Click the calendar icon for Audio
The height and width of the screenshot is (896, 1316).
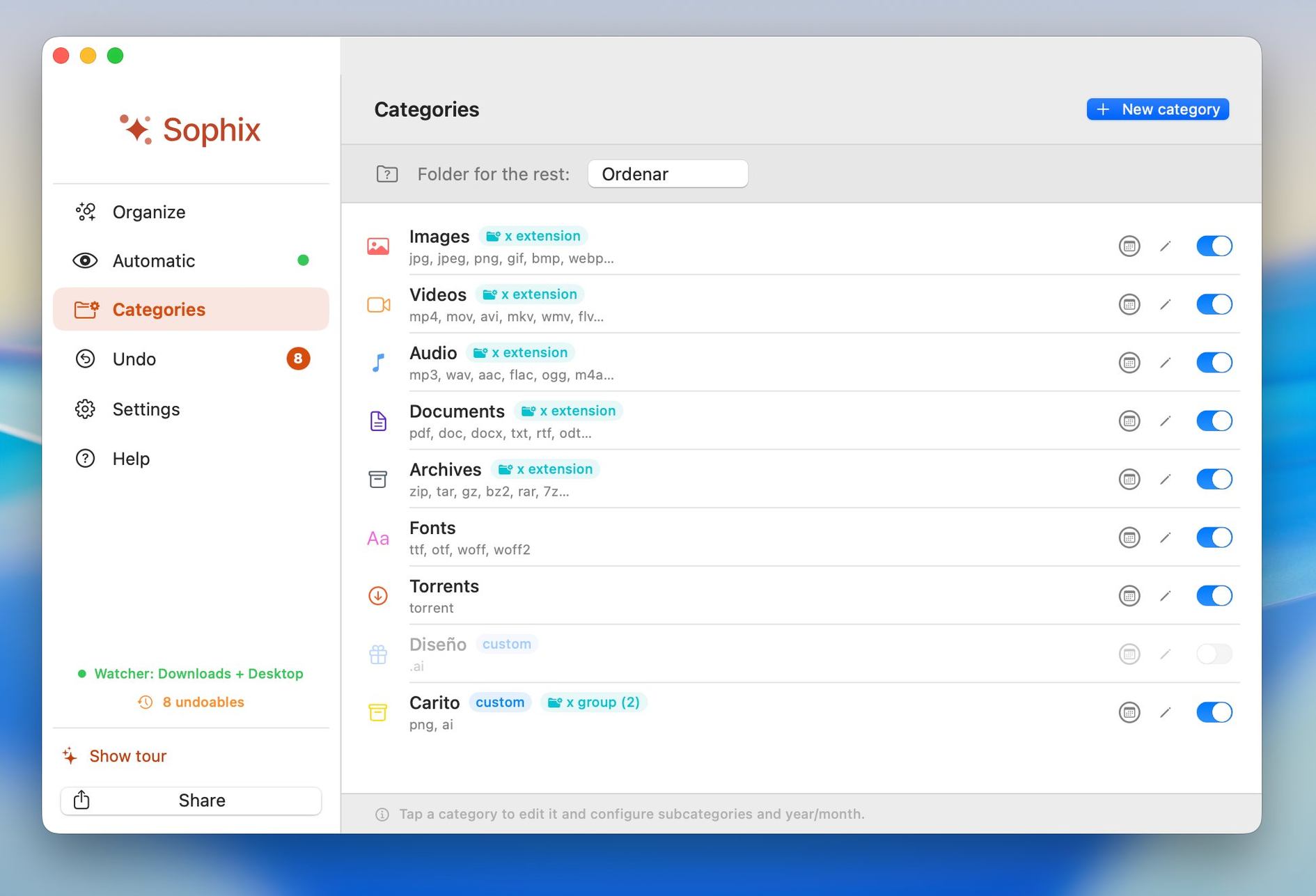[x=1129, y=363]
